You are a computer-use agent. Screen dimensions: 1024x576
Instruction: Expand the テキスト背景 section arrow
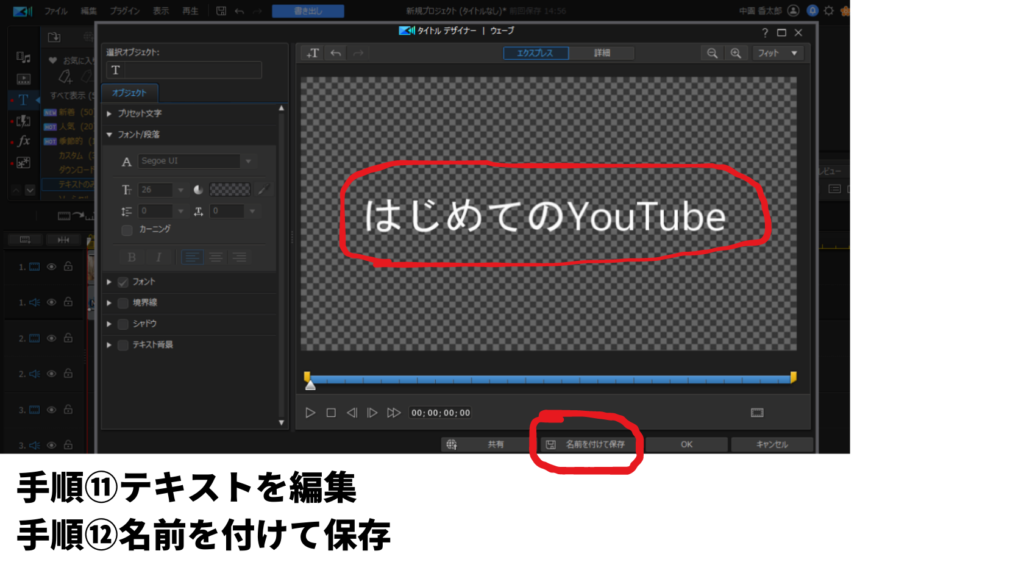(109, 345)
